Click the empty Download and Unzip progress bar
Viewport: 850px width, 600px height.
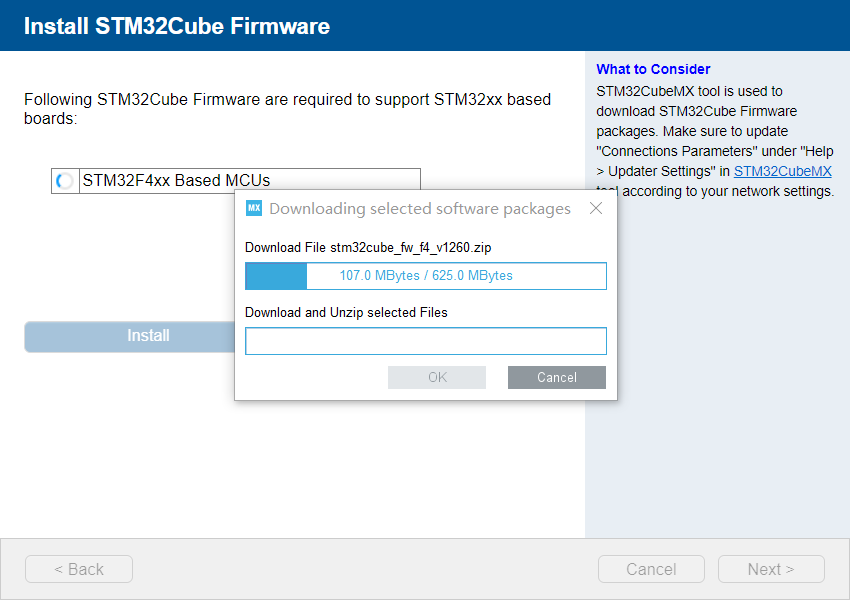point(426,341)
